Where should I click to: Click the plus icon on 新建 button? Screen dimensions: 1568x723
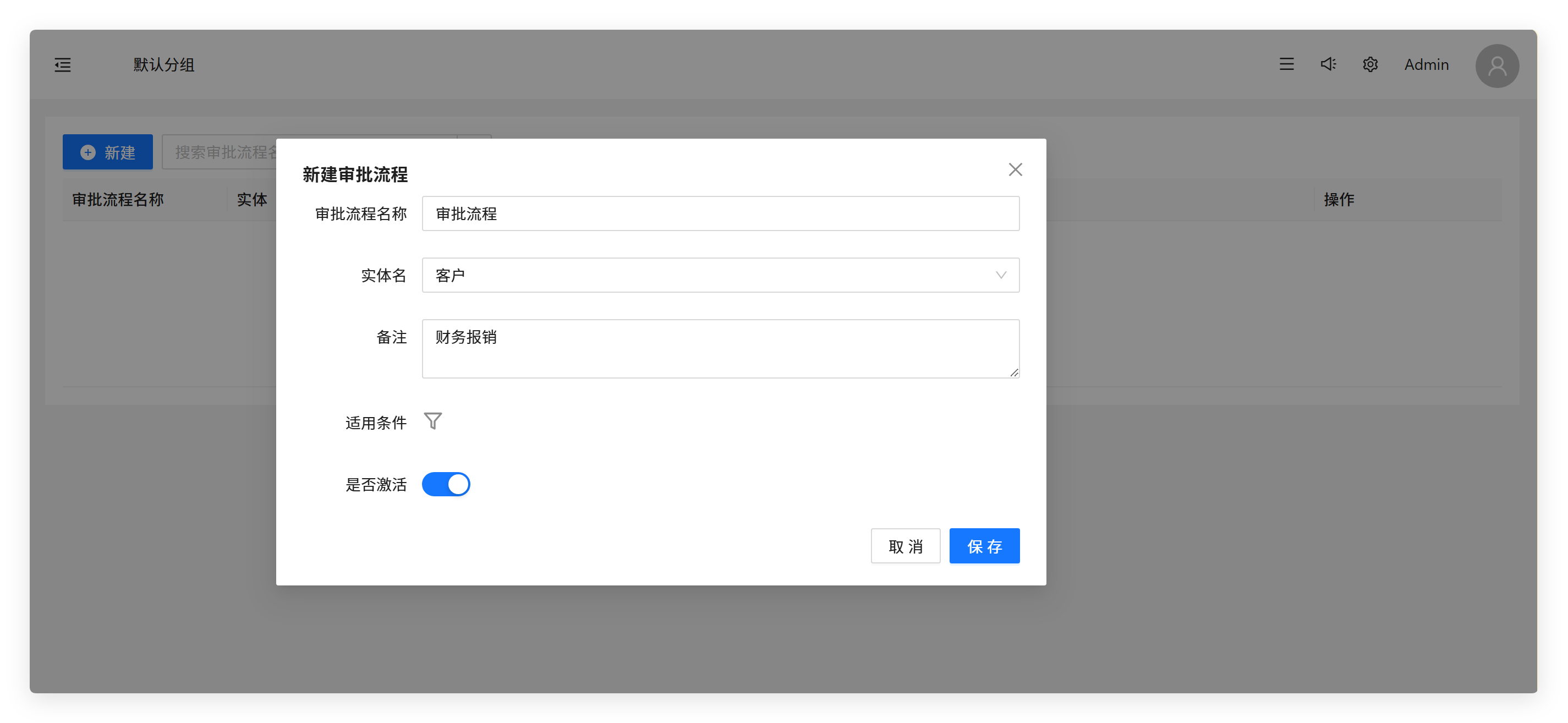pyautogui.click(x=88, y=152)
